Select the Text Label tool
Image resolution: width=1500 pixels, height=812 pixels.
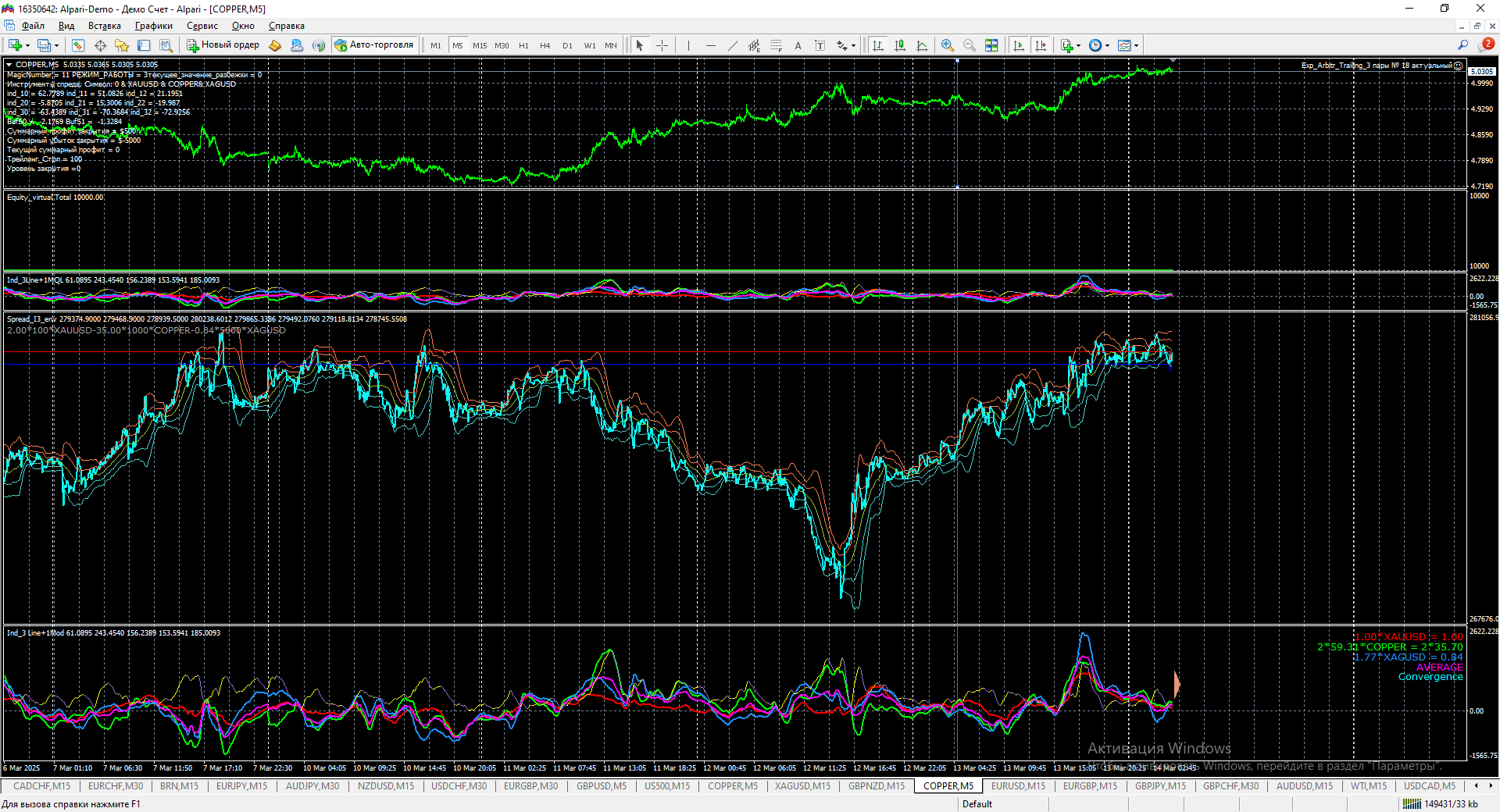(820, 45)
